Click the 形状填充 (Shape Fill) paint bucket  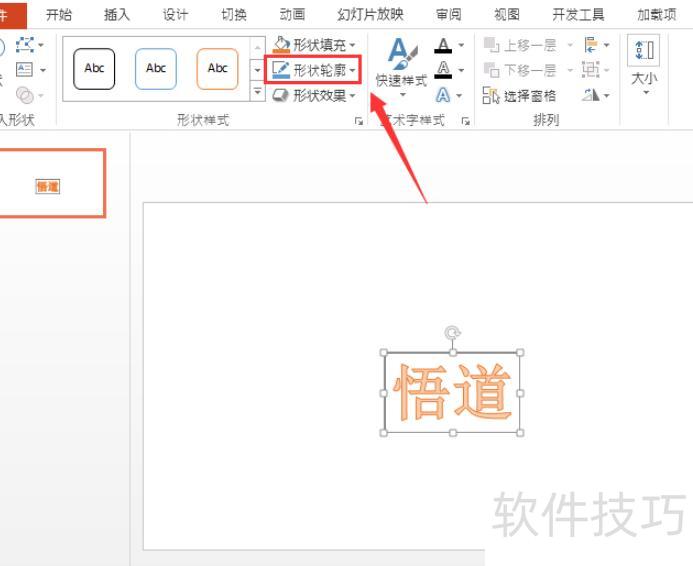282,45
